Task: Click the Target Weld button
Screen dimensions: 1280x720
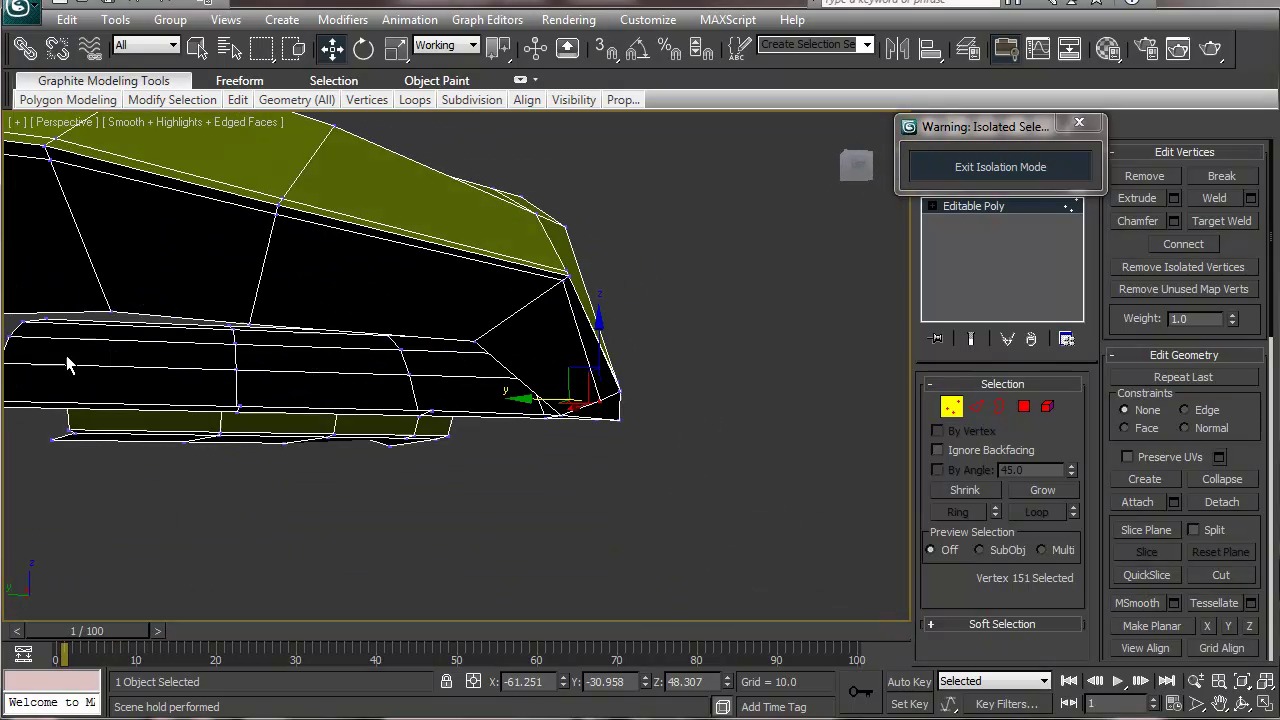Action: 1221,221
